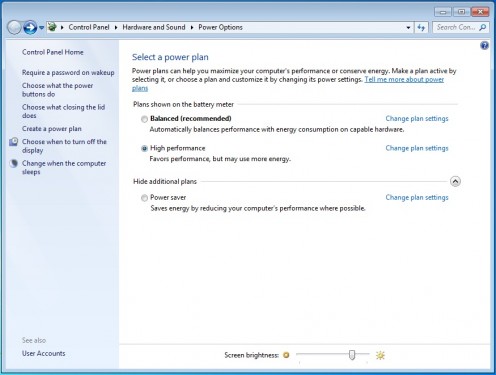The height and width of the screenshot is (375, 496).
Task: Expand the arrow after Hardware and Sound
Action: (x=192, y=27)
